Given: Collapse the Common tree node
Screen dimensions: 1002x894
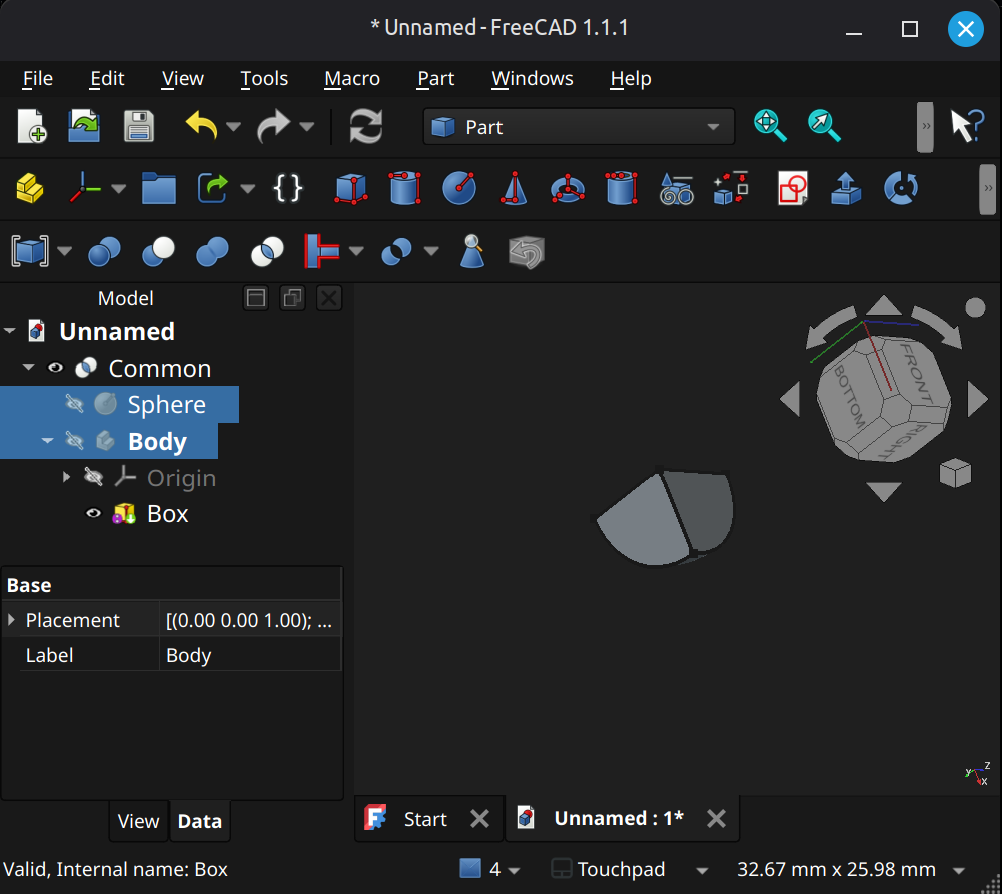Looking at the screenshot, I should [x=28, y=367].
